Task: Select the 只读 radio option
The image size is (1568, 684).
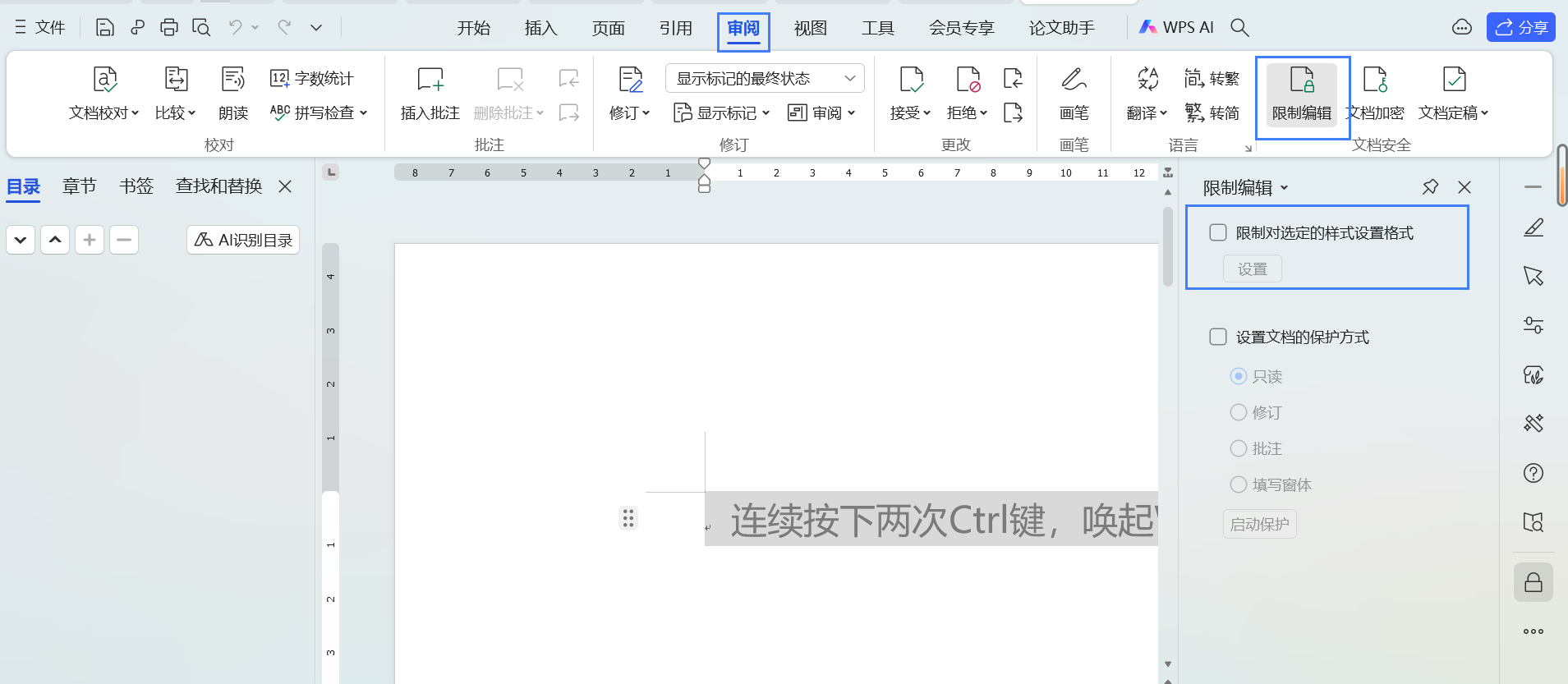Action: coord(1239,376)
